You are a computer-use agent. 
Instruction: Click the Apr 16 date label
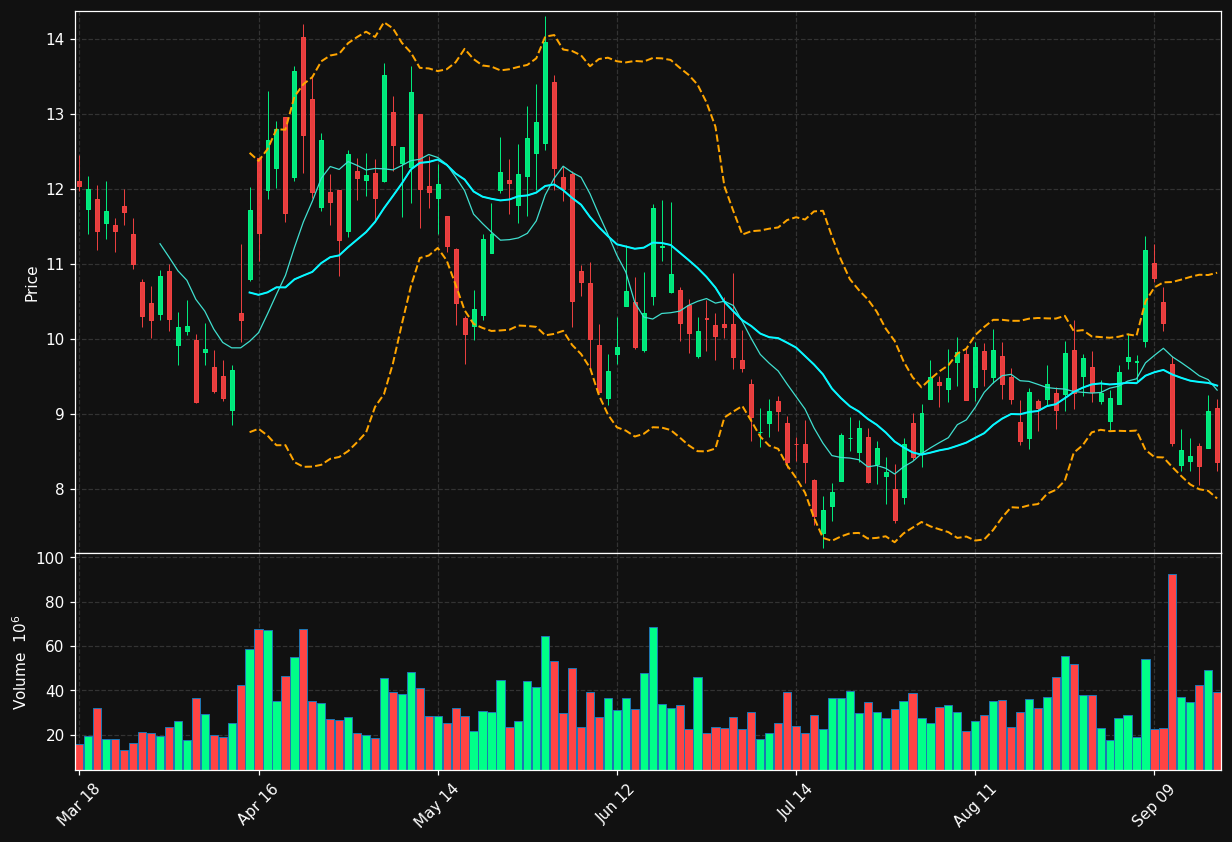[x=258, y=802]
